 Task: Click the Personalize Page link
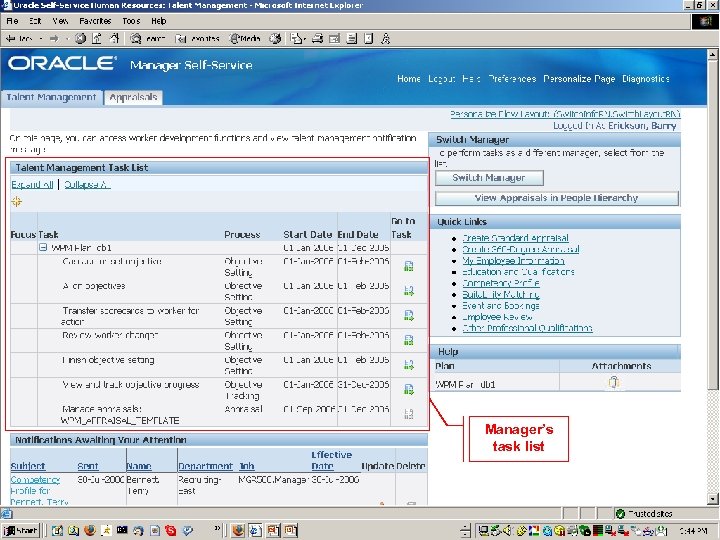[x=579, y=79]
